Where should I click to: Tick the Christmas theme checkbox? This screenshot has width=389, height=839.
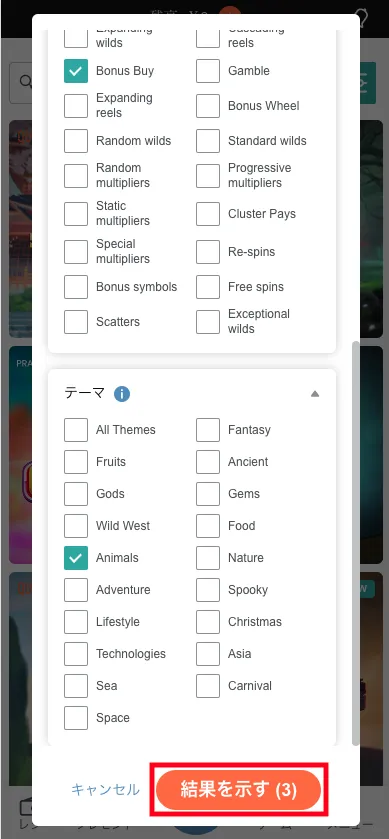coord(208,622)
